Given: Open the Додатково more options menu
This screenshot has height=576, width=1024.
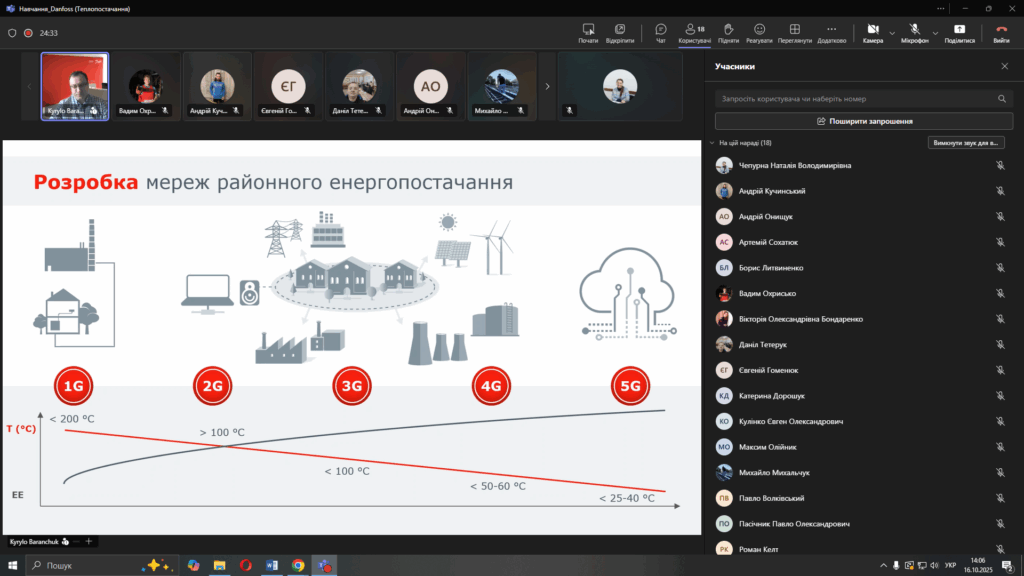Looking at the screenshot, I should pyautogui.click(x=831, y=29).
